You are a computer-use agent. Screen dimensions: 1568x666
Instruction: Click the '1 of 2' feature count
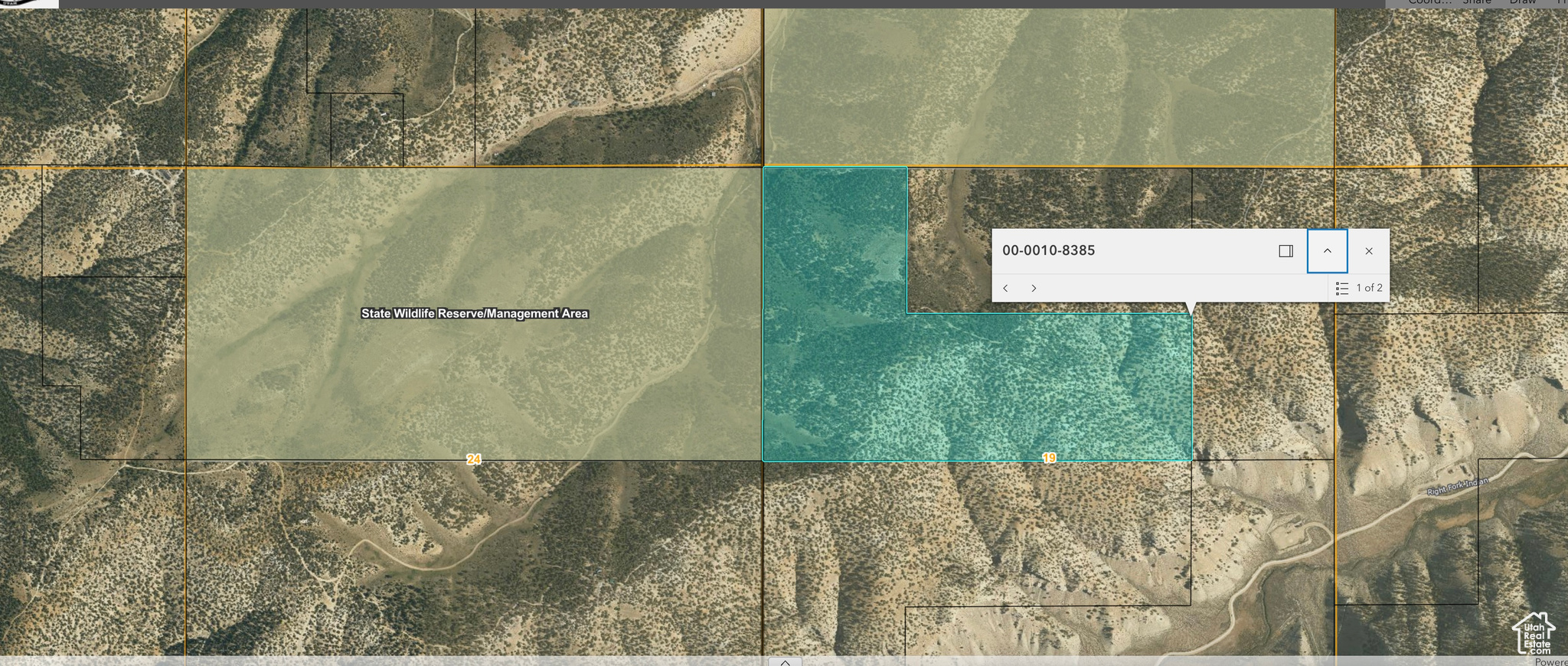(1369, 289)
